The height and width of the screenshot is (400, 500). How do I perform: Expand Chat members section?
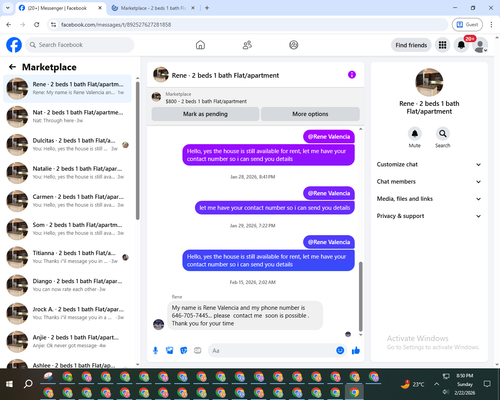click(429, 182)
